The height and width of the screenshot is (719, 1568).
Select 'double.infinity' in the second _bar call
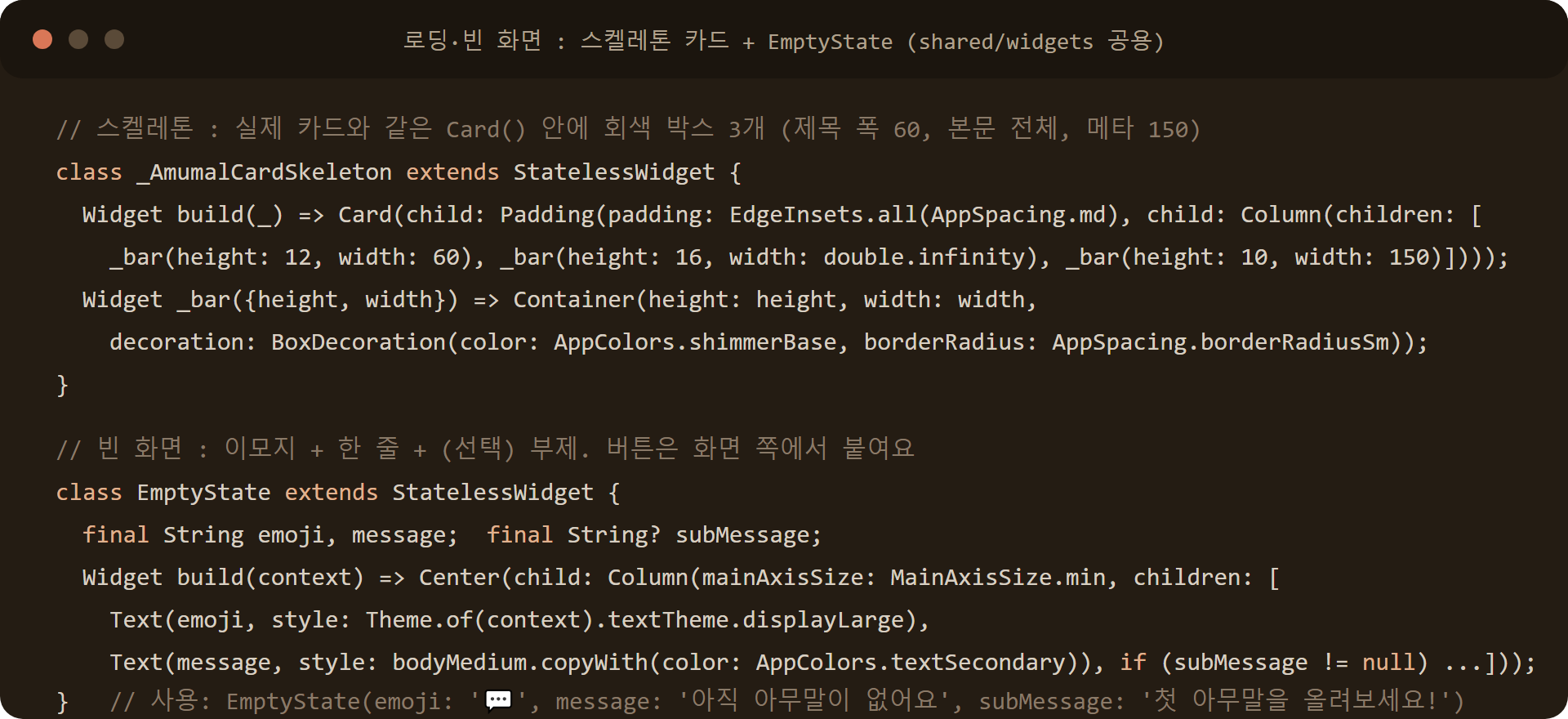[x=924, y=257]
